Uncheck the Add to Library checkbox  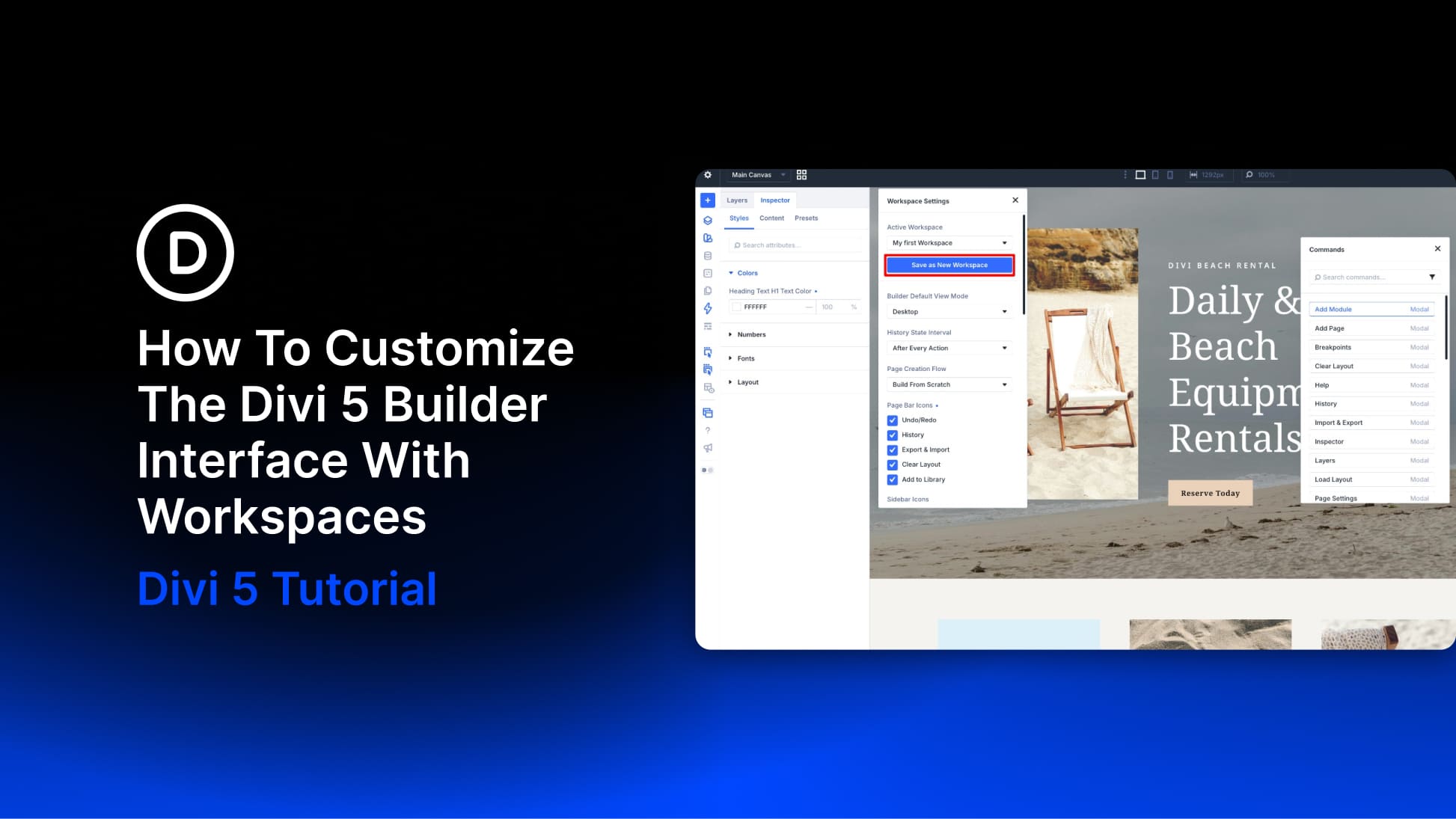[892, 480]
